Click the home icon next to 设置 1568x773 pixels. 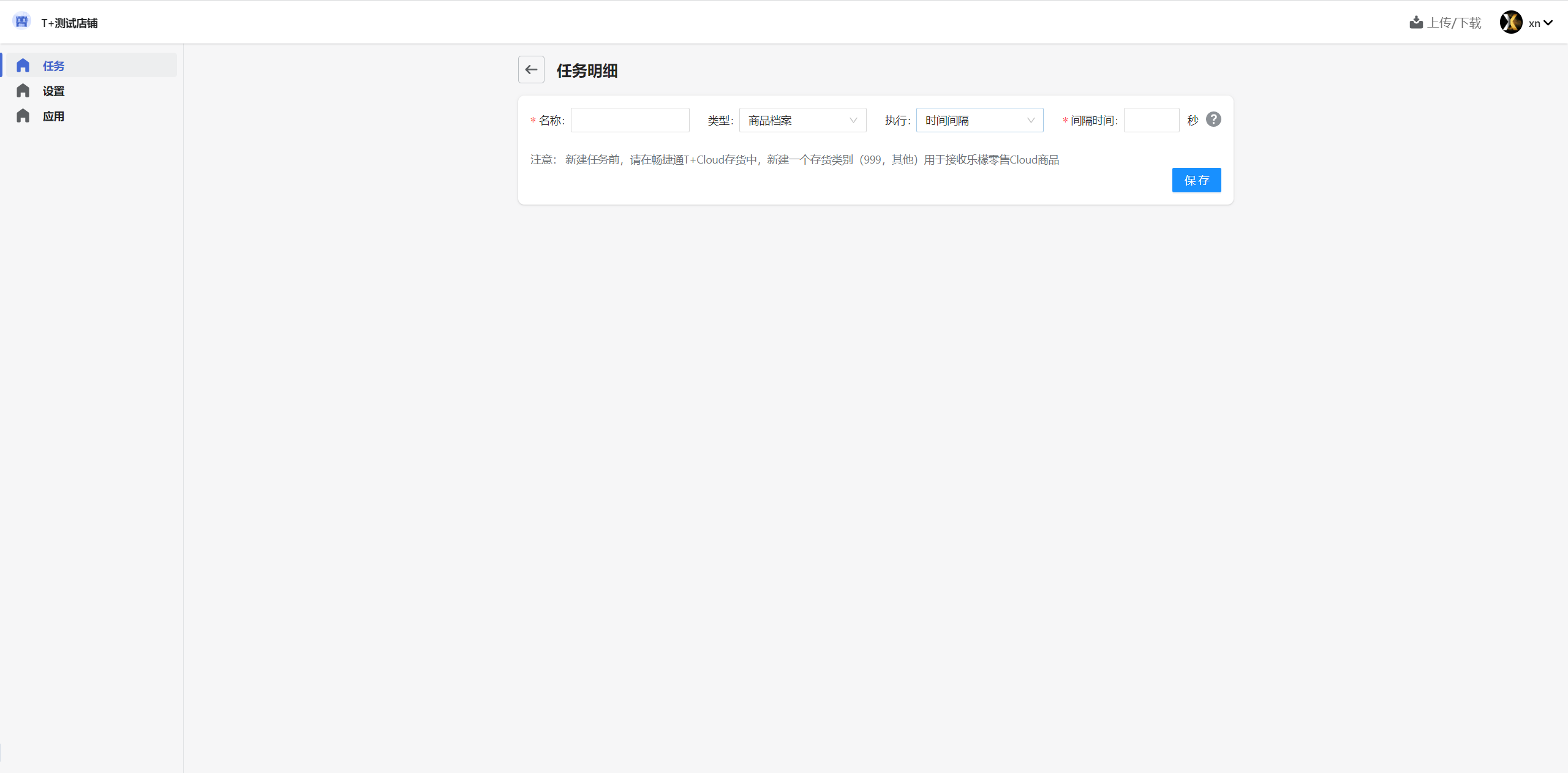click(23, 91)
